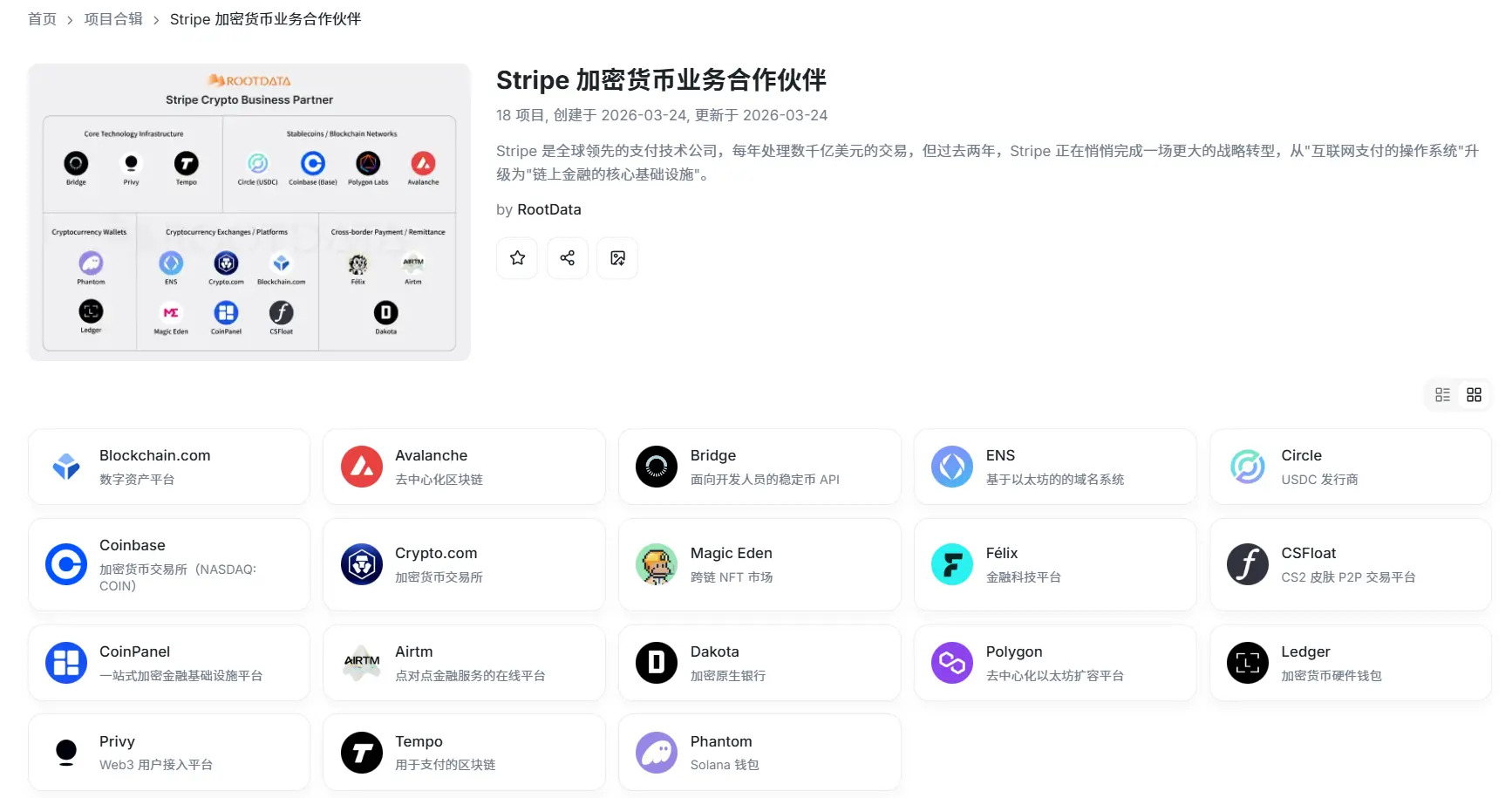Click the Crypto.com logo icon
This screenshot has height=798, width=1512.
pyautogui.click(x=362, y=564)
